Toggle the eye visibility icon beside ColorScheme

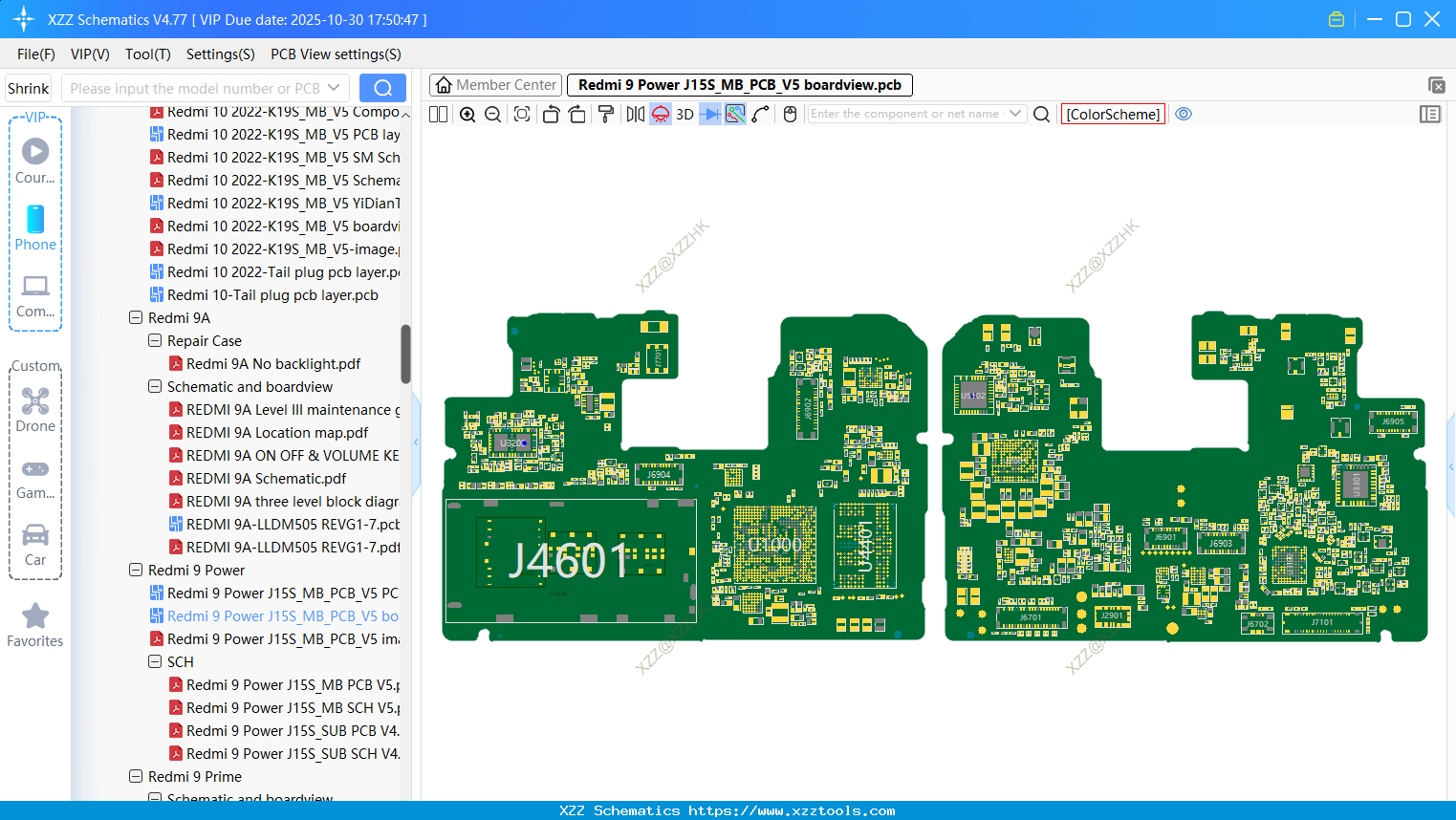click(x=1184, y=114)
